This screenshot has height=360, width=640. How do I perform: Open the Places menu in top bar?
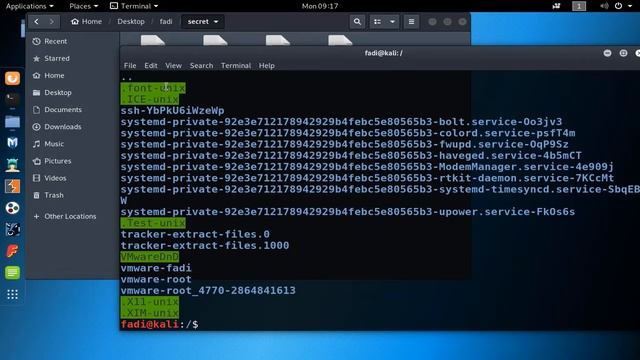(83, 6)
